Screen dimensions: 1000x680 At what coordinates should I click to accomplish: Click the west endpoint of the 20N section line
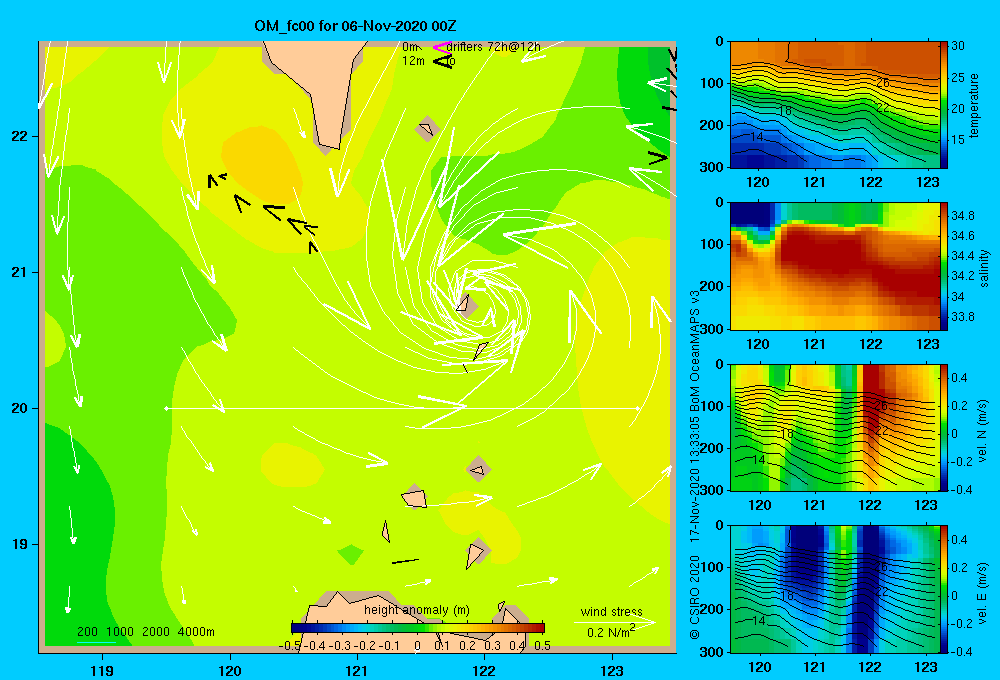pyautogui.click(x=166, y=408)
